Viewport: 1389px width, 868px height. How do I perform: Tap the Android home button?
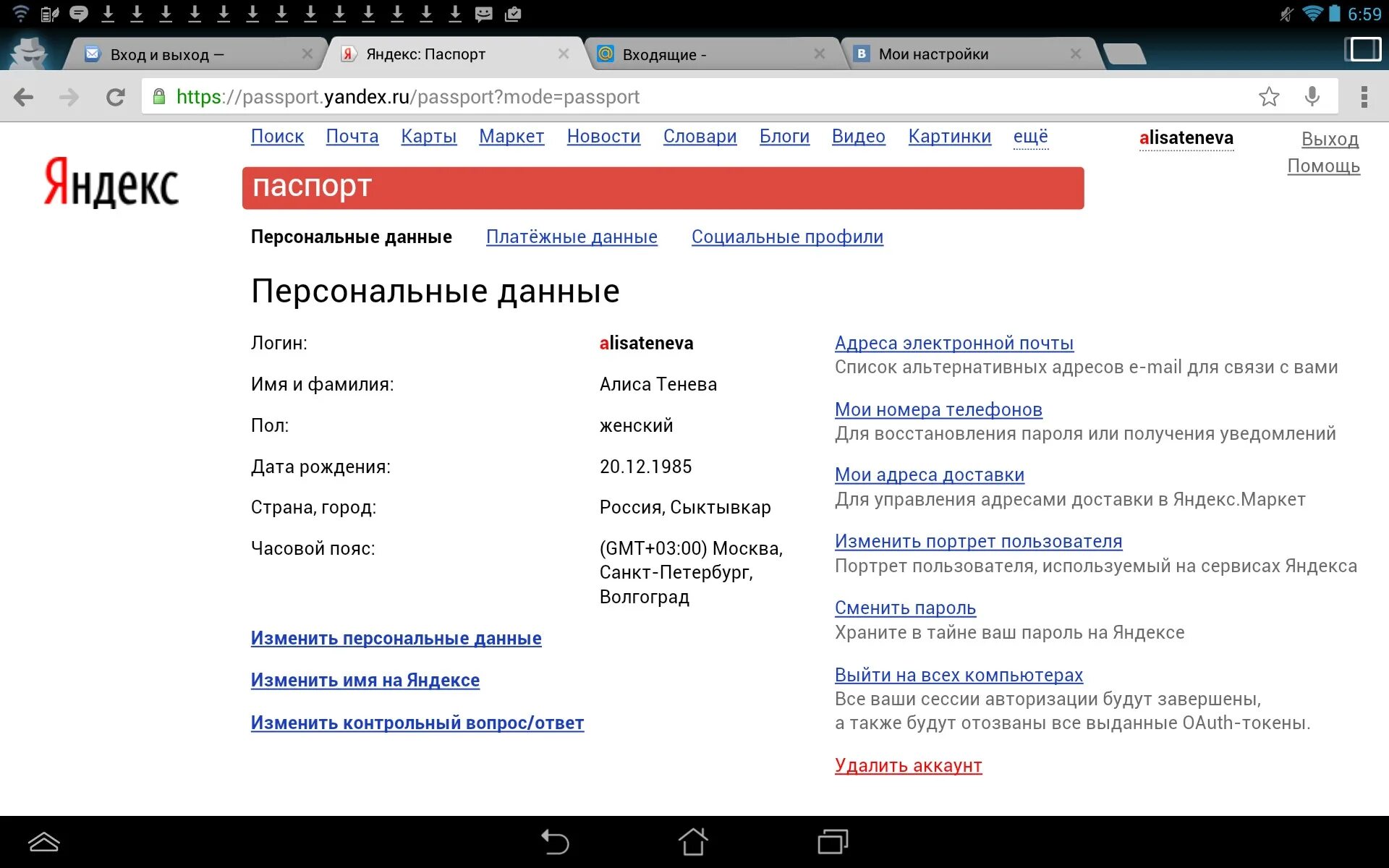(x=694, y=842)
